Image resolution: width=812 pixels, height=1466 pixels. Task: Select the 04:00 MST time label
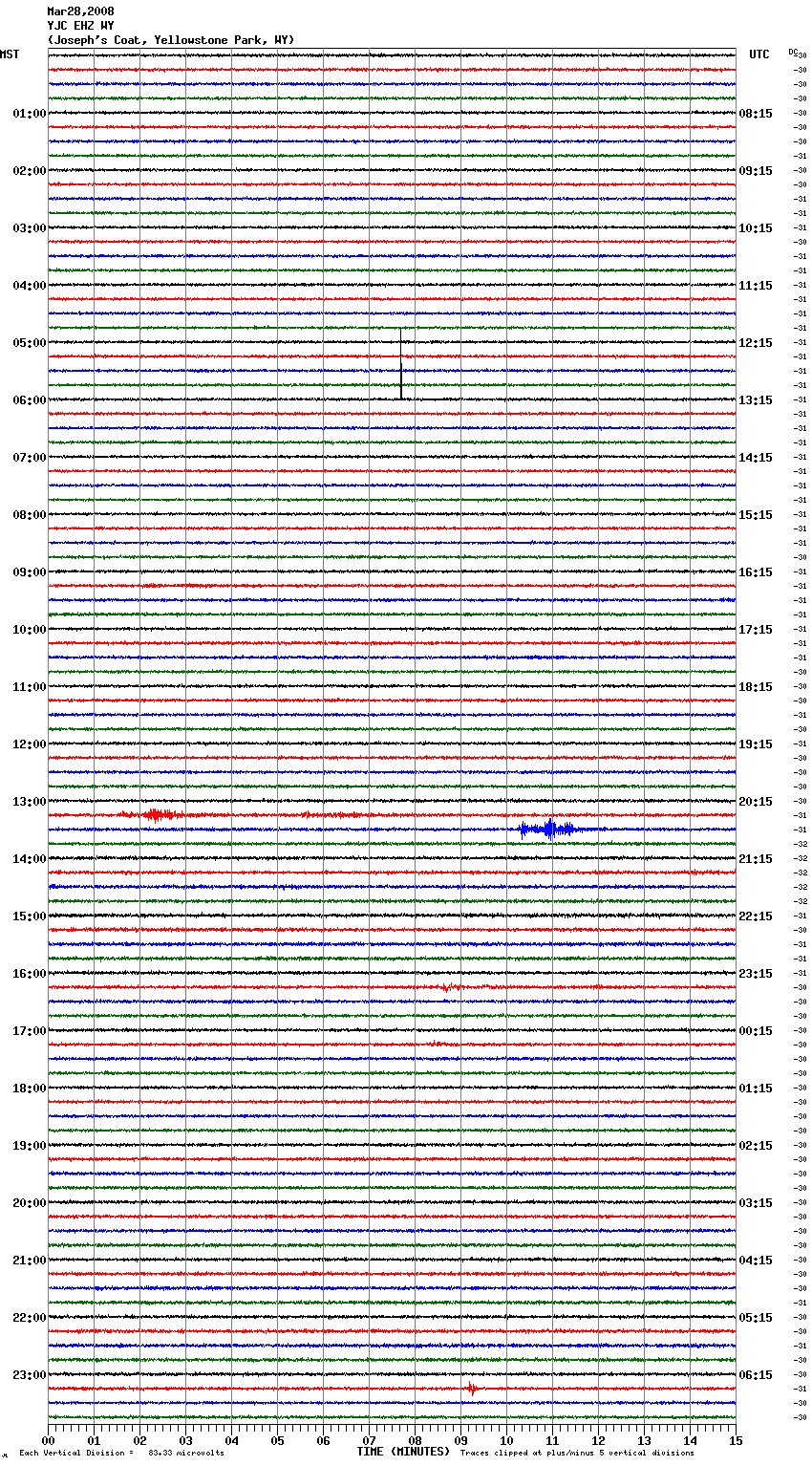(30, 286)
